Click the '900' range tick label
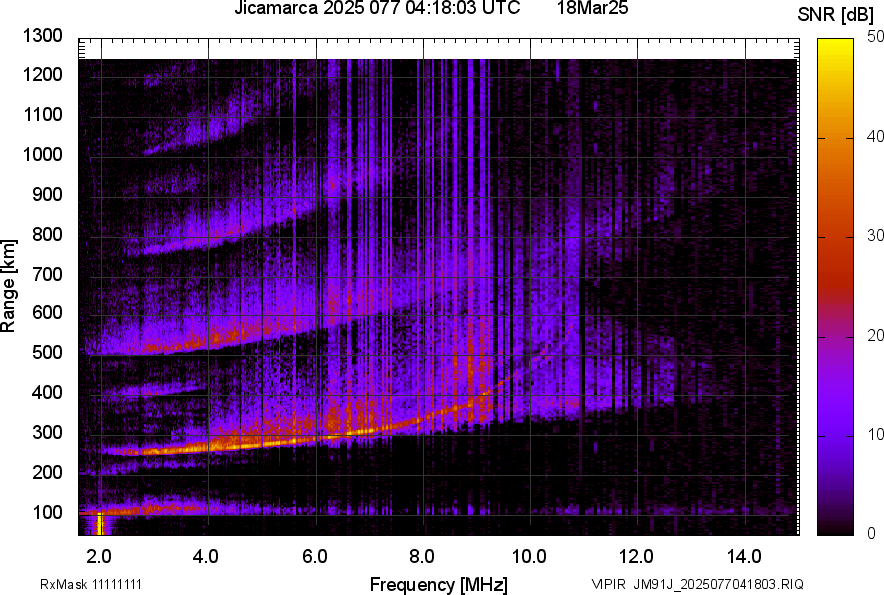884x595 pixels. pyautogui.click(x=47, y=194)
